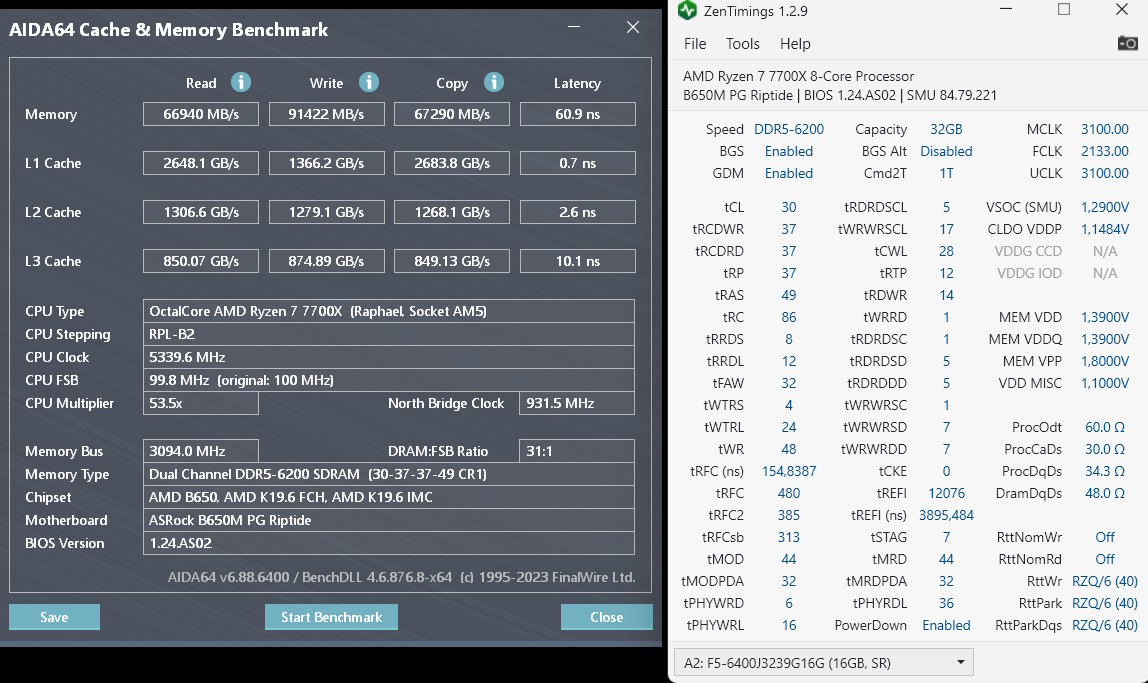Click the BIOS Version value 1.24.AS02
1148x683 pixels.
click(389, 543)
